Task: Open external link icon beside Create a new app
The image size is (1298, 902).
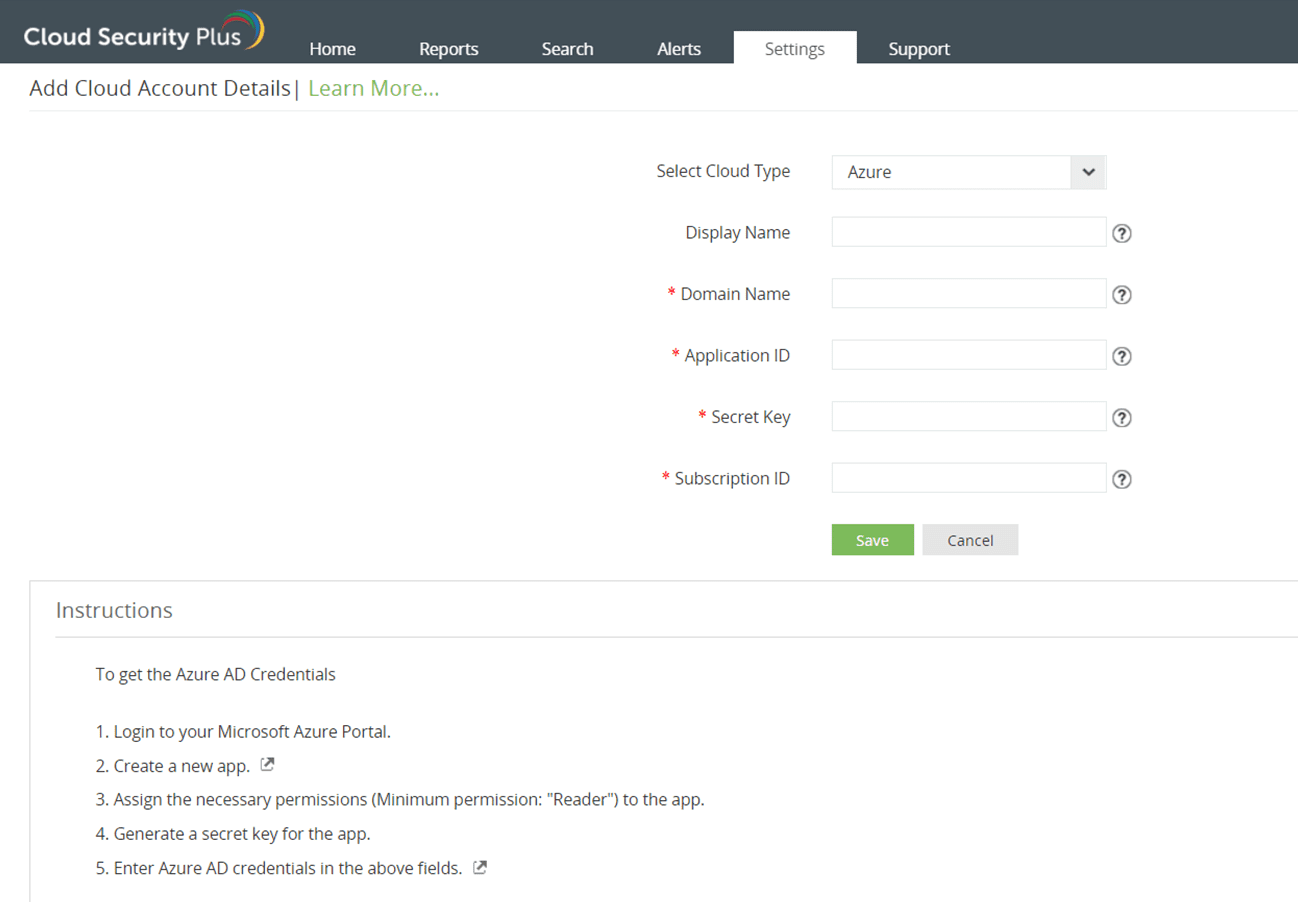Action: [x=267, y=765]
